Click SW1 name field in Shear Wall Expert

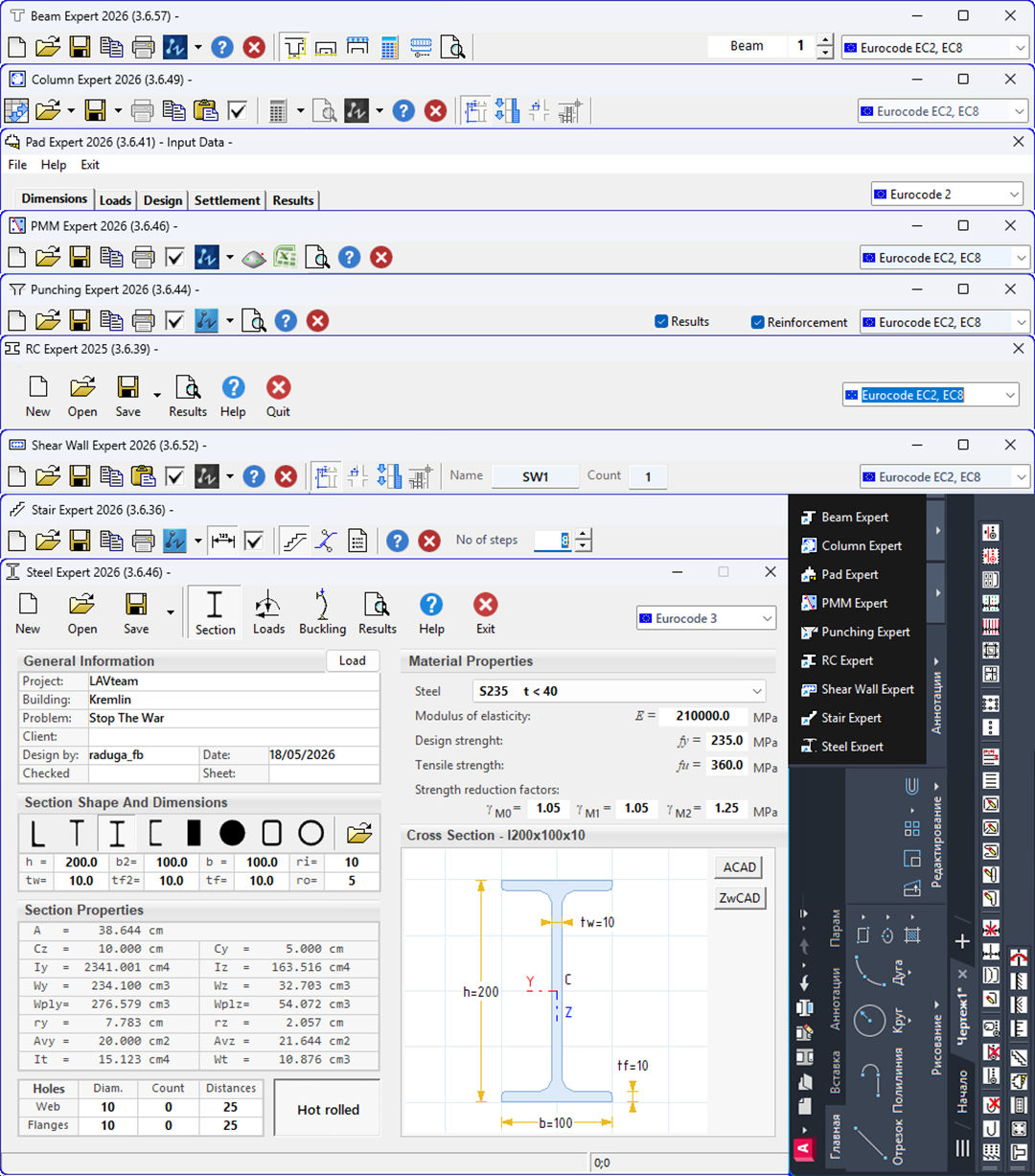click(536, 476)
